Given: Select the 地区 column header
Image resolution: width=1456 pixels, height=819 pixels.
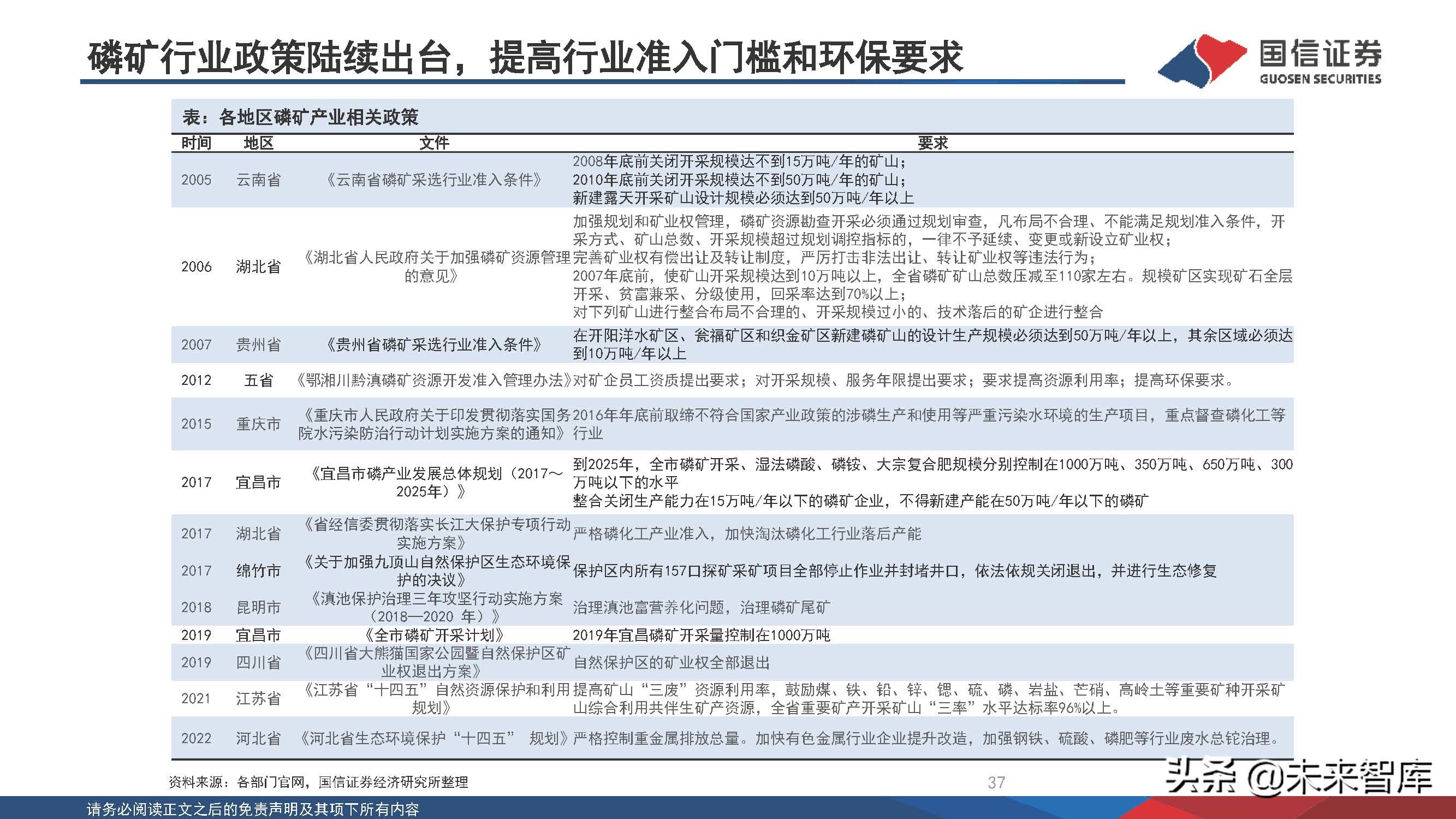Looking at the screenshot, I should pos(259,144).
